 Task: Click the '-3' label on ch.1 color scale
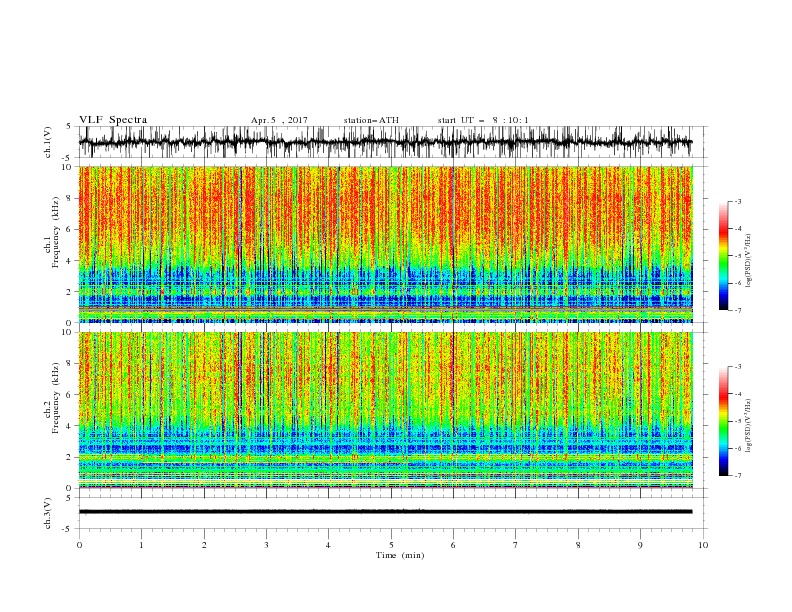pyautogui.click(x=737, y=201)
